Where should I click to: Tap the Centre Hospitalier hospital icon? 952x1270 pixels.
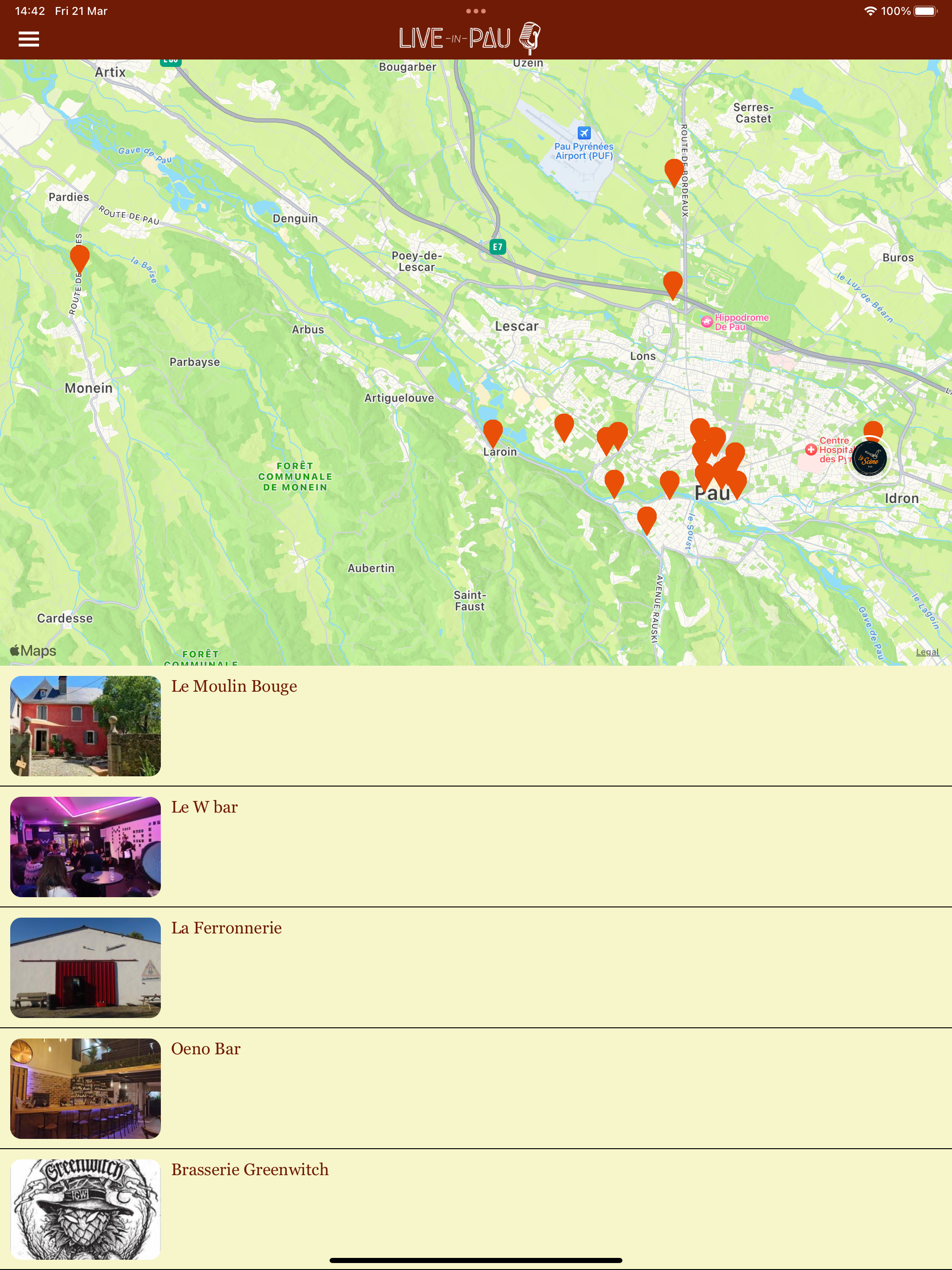811,450
